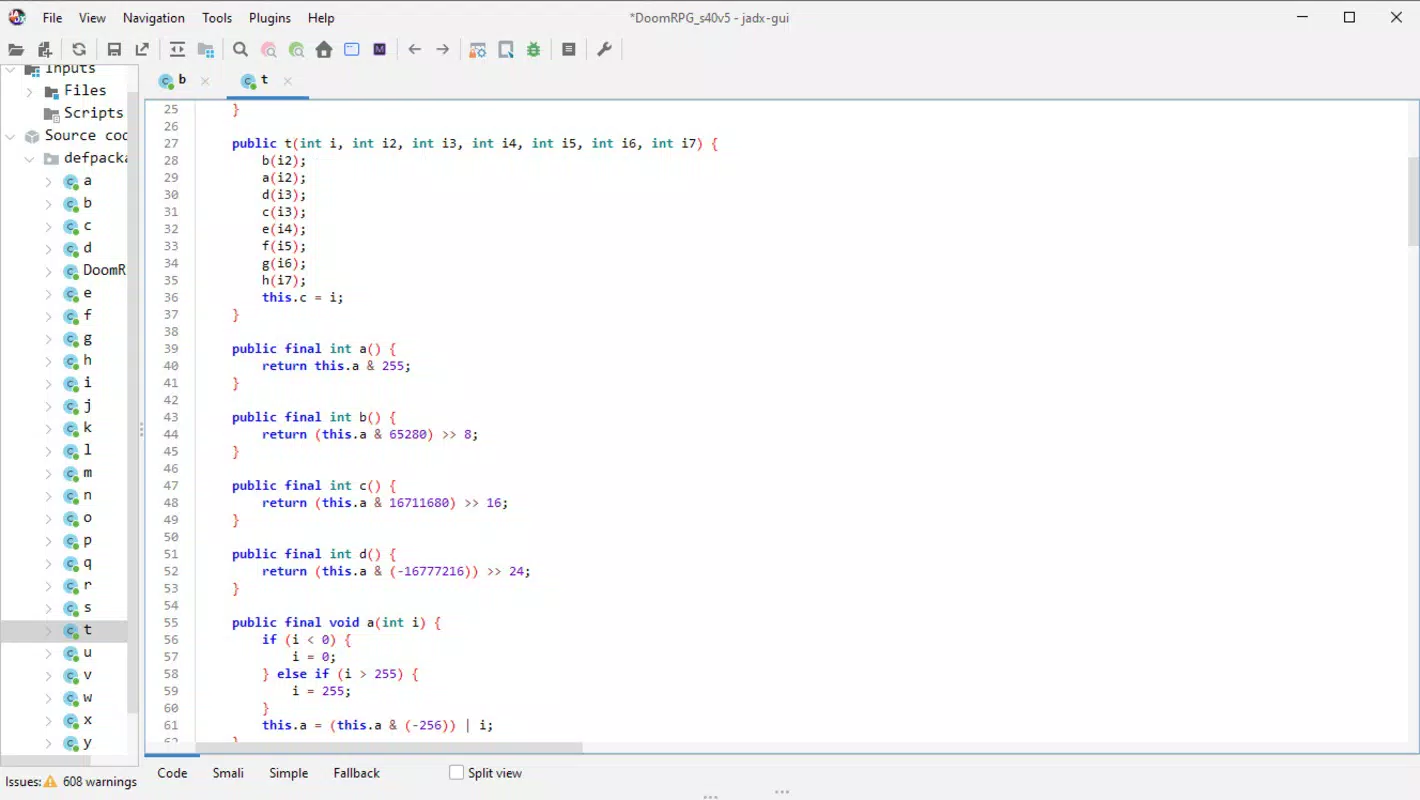The image size is (1420, 800).
Task: Click the forward arrow icon
Action: point(442,49)
